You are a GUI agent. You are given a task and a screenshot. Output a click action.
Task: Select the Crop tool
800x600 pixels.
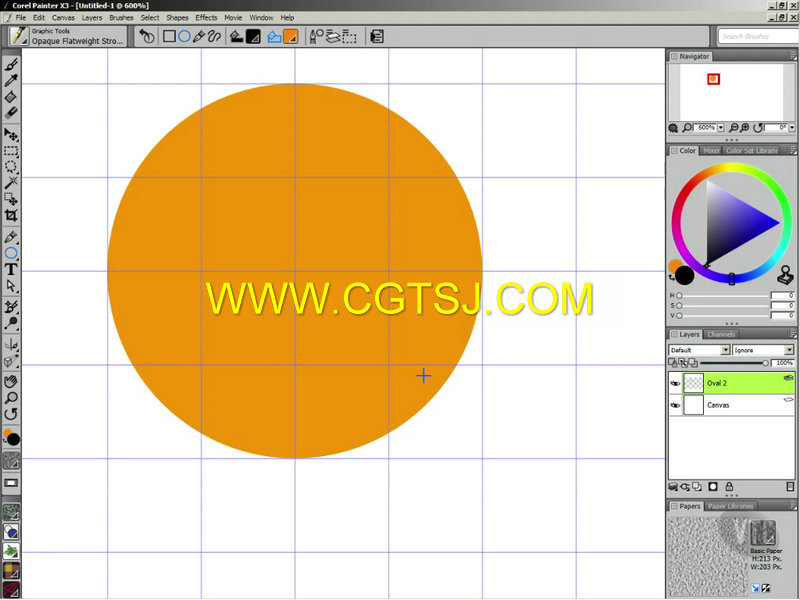coord(11,215)
